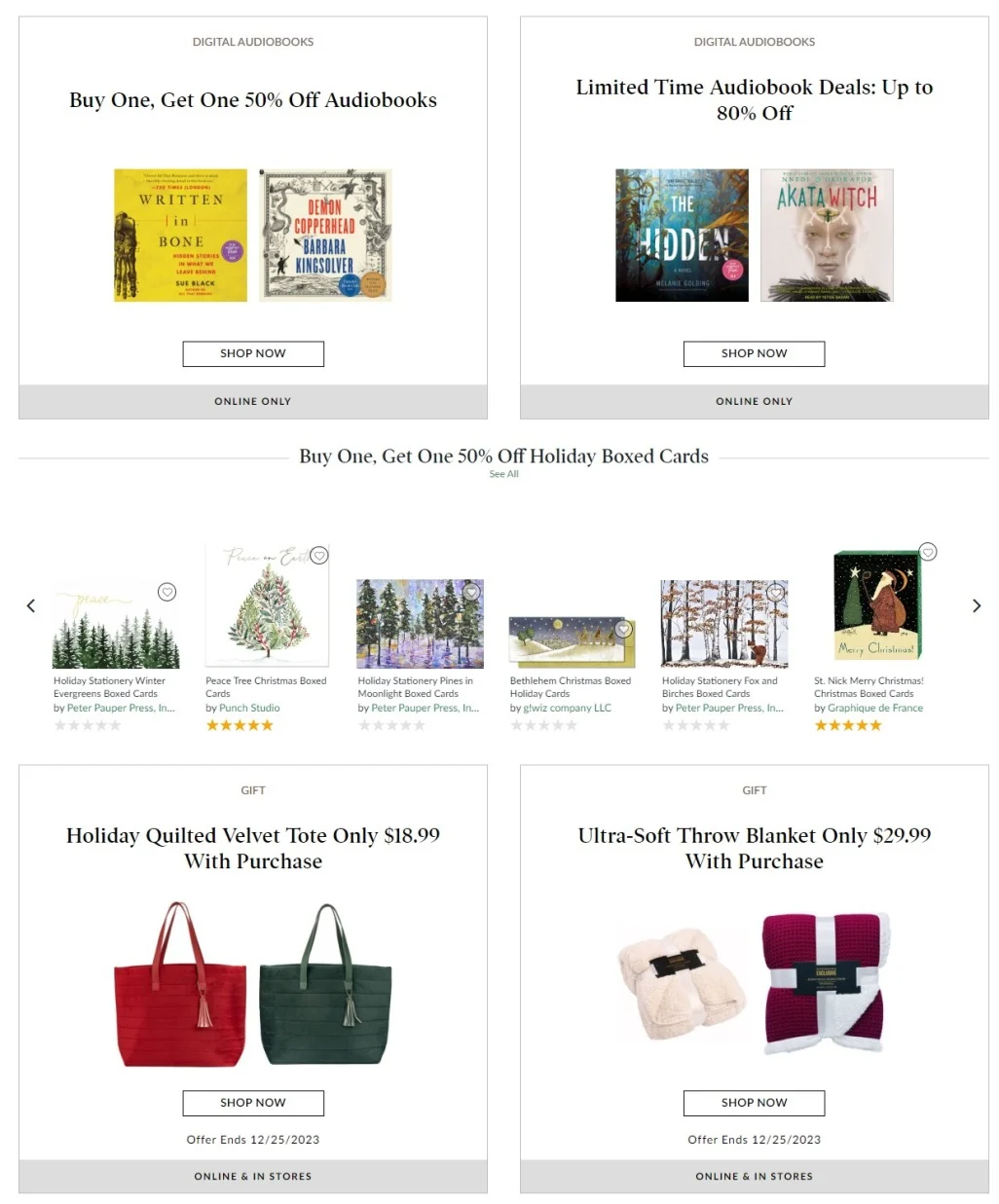This screenshot has width=999, height=1204.
Task: Save Fox and Birches cards to wishlist
Action: [775, 592]
